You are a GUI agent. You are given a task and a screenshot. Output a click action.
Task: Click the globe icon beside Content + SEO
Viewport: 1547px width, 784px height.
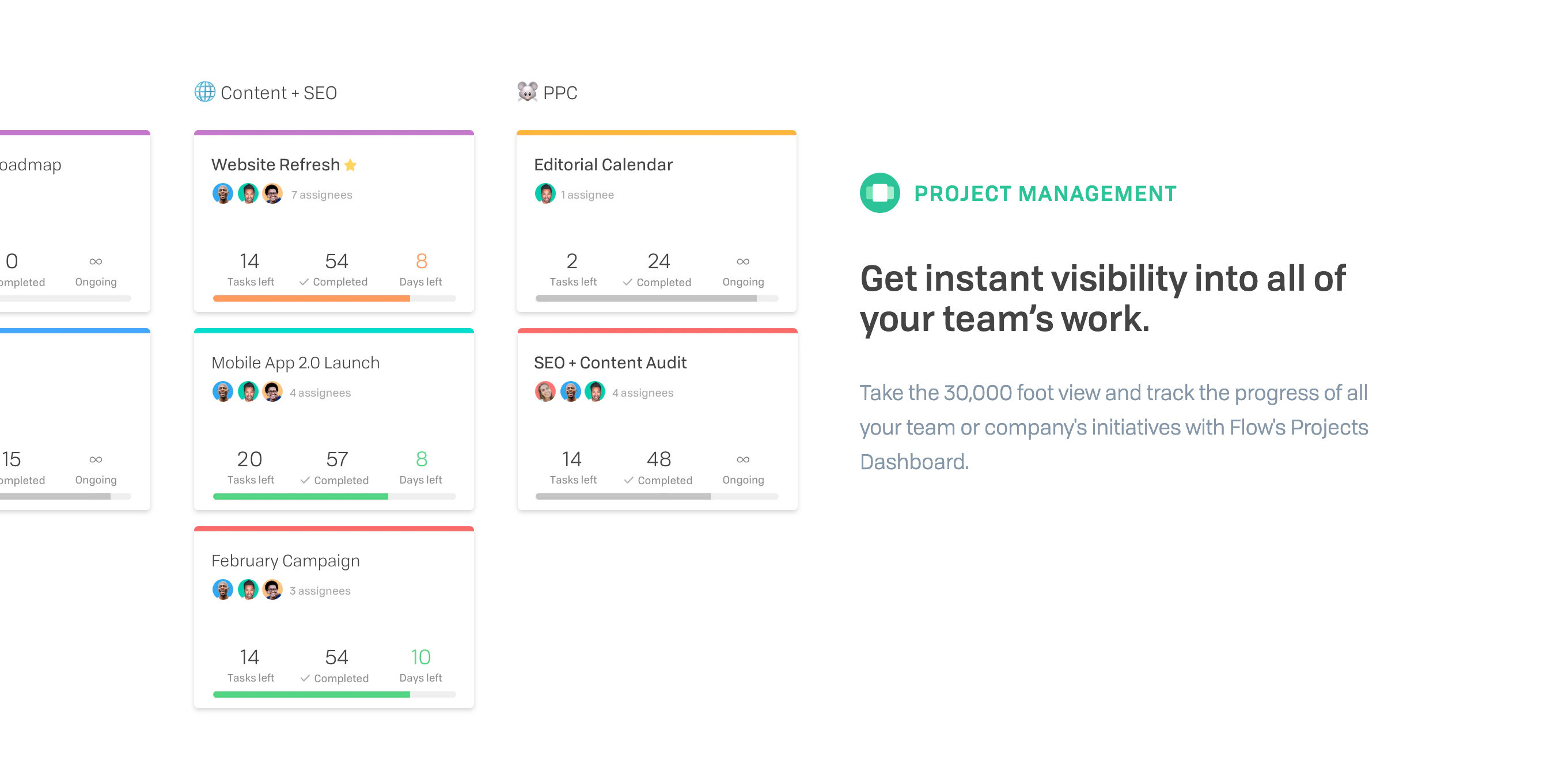[205, 92]
